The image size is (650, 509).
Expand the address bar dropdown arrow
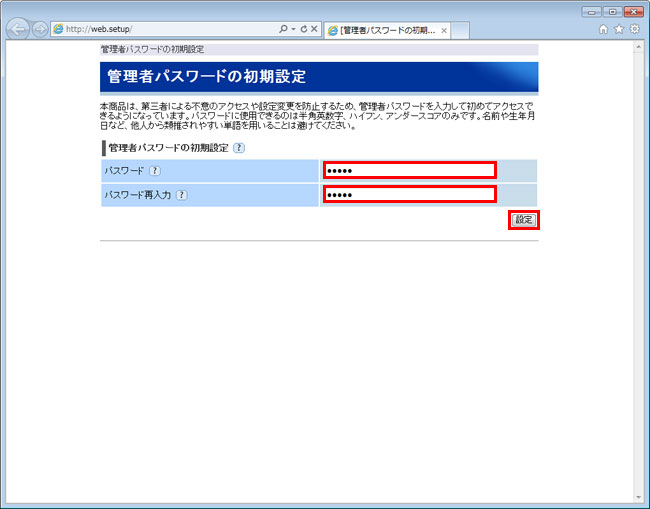click(293, 30)
